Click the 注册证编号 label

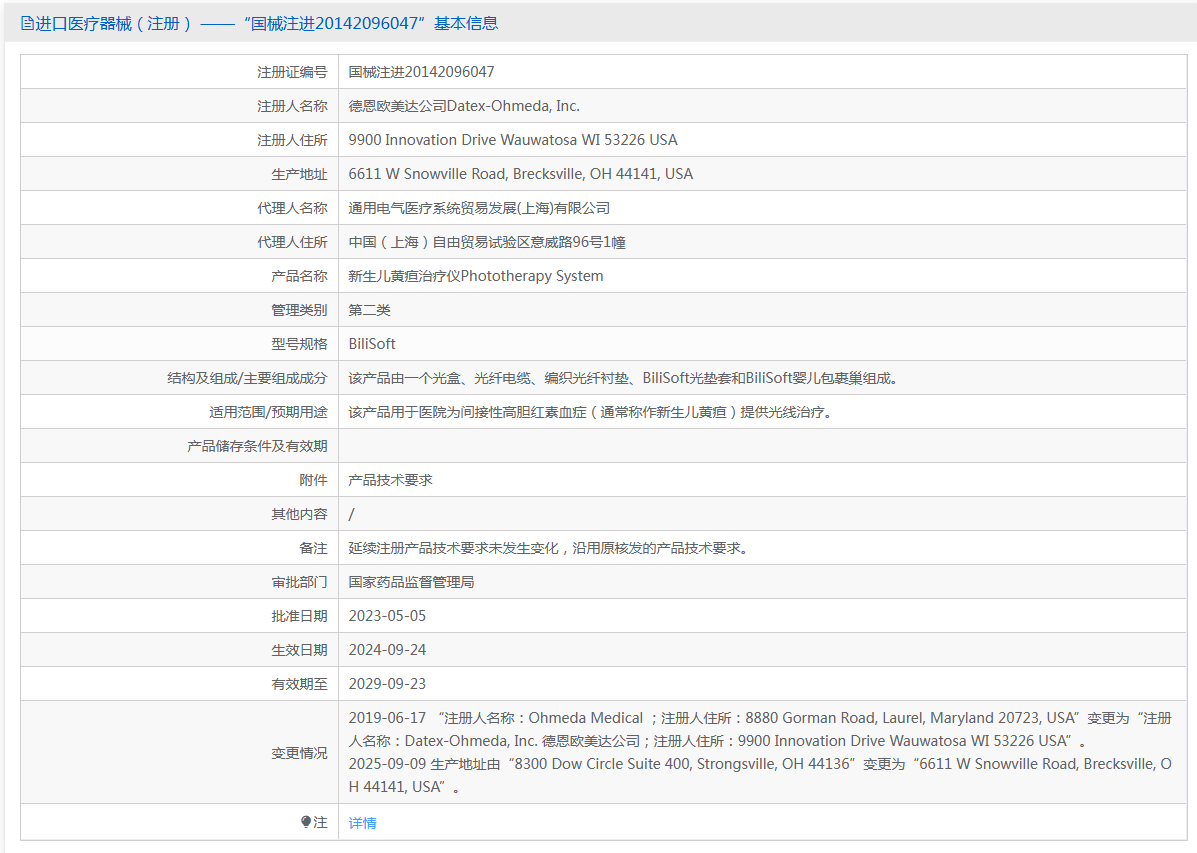pyautogui.click(x=292, y=72)
